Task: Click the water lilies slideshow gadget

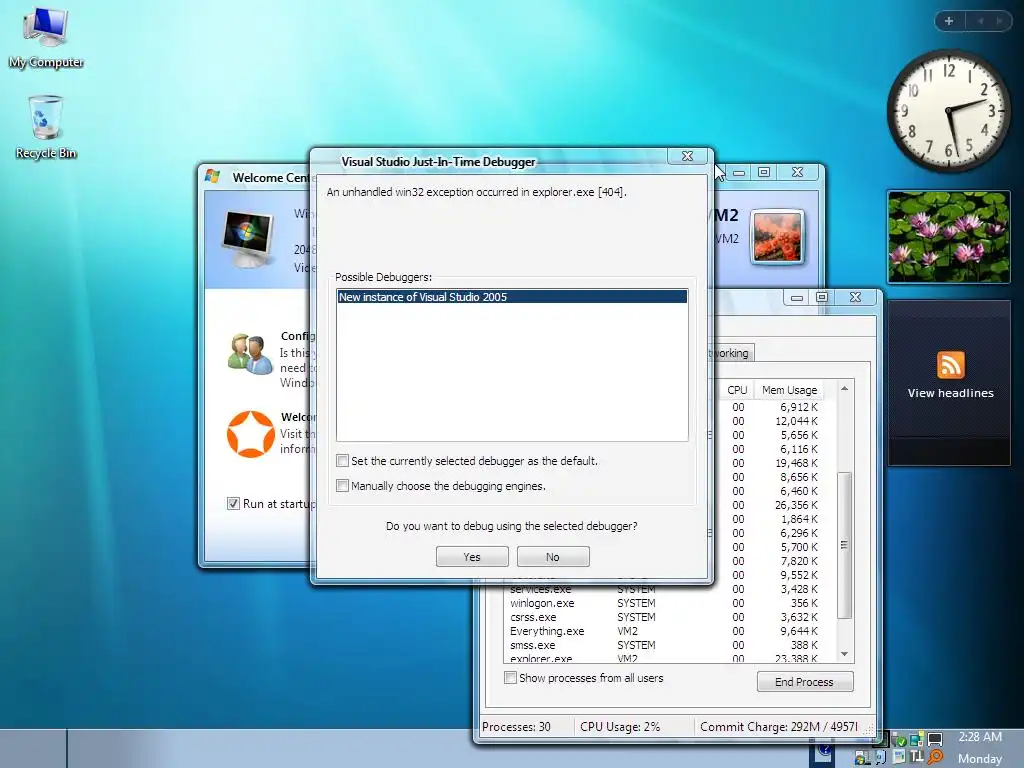Action: 948,236
